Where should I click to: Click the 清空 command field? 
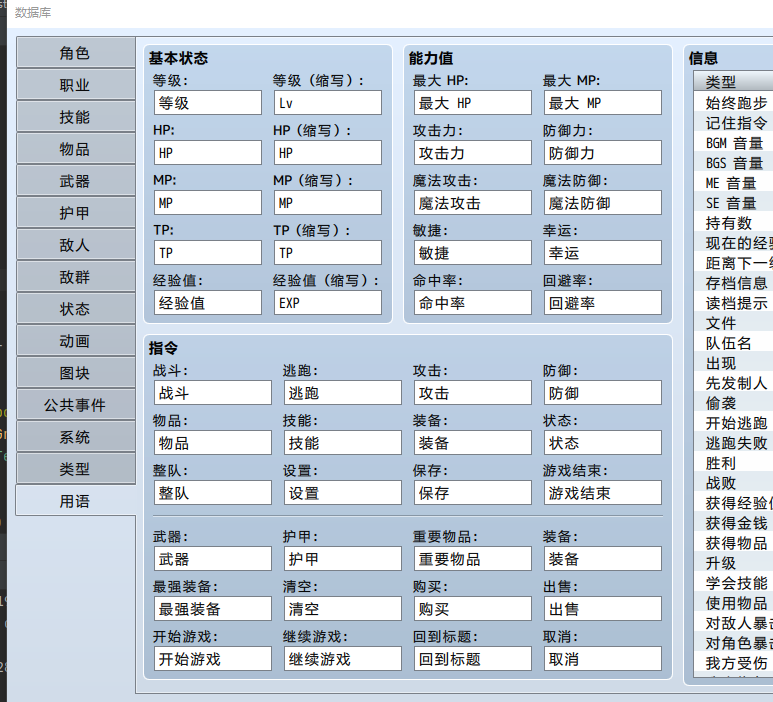343,609
